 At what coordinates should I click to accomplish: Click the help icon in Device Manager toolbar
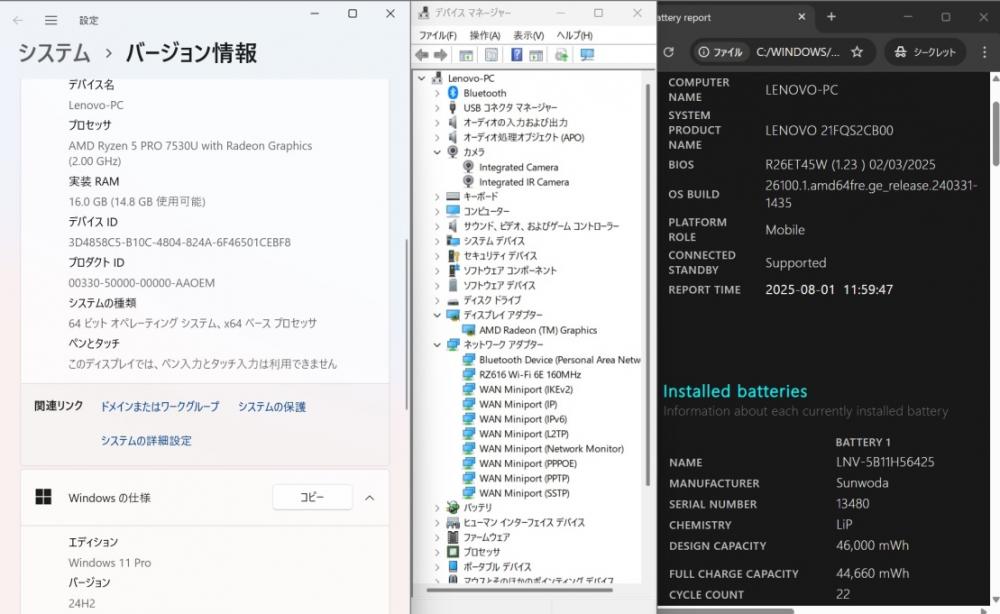pyautogui.click(x=517, y=55)
